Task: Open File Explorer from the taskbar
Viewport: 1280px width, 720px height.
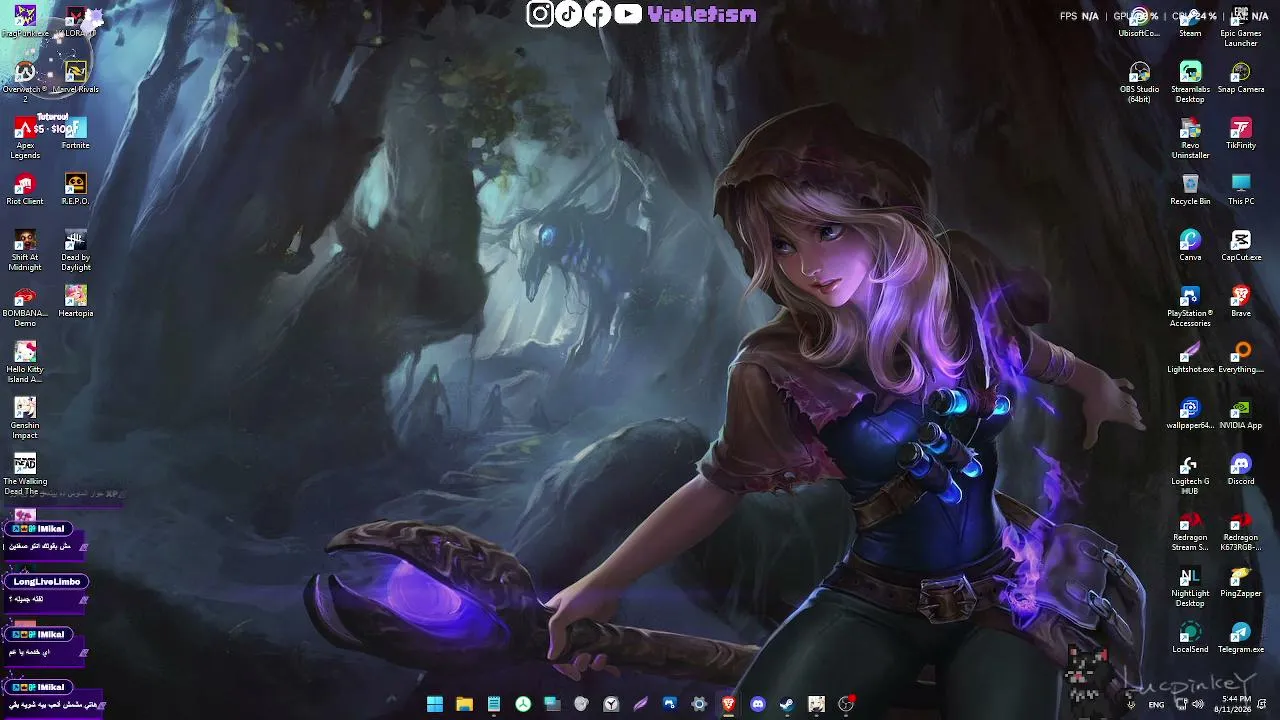Action: pyautogui.click(x=464, y=704)
